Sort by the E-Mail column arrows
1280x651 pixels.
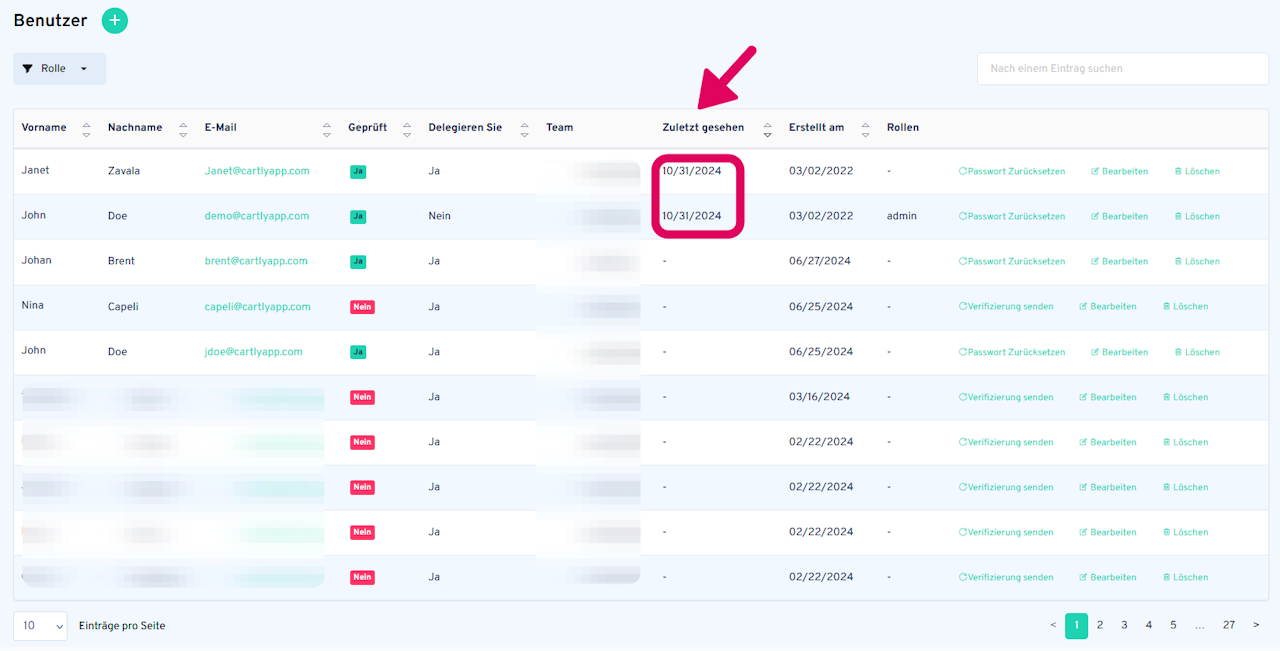point(327,129)
